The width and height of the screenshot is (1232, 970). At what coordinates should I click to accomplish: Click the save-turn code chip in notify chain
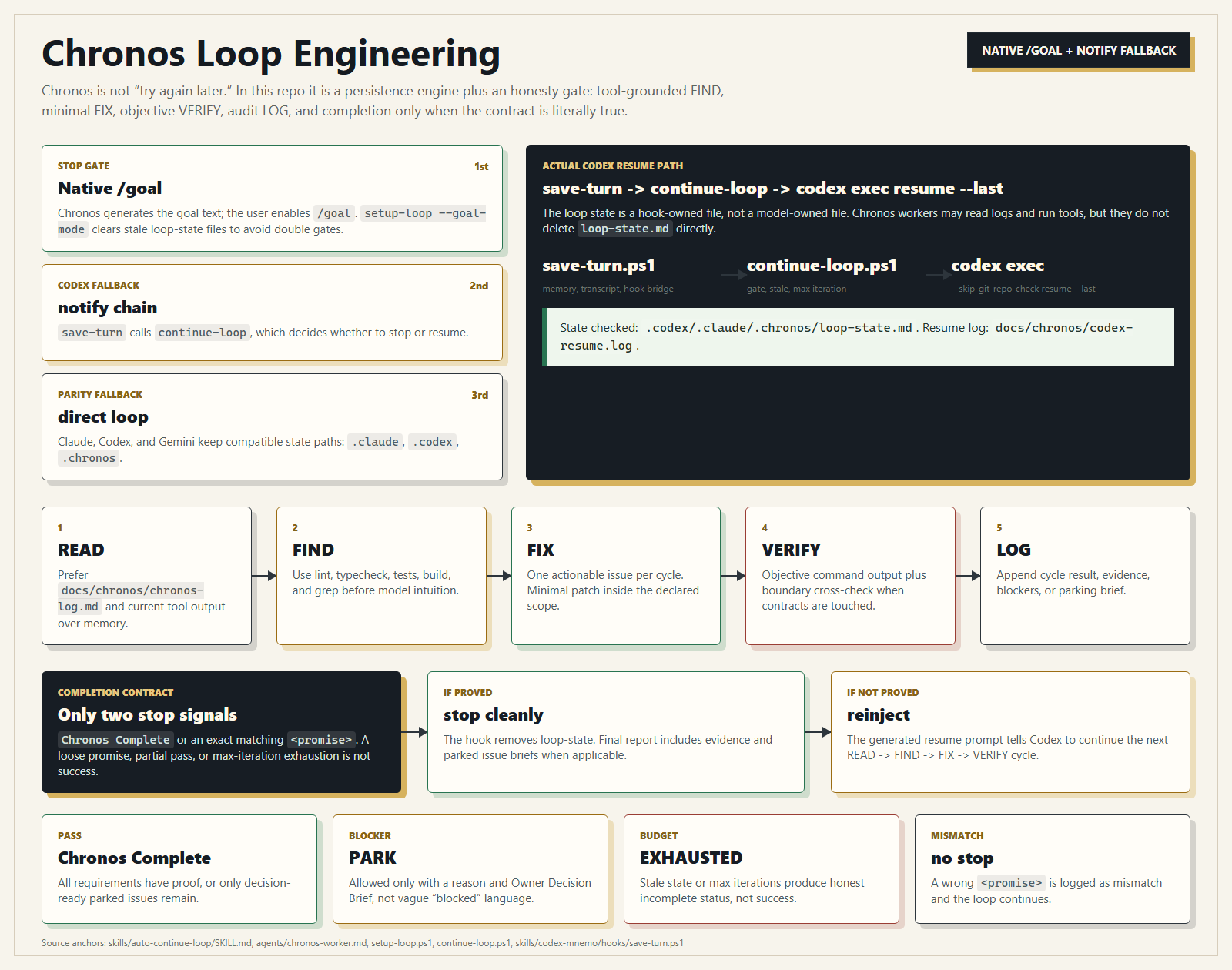pyautogui.click(x=92, y=333)
